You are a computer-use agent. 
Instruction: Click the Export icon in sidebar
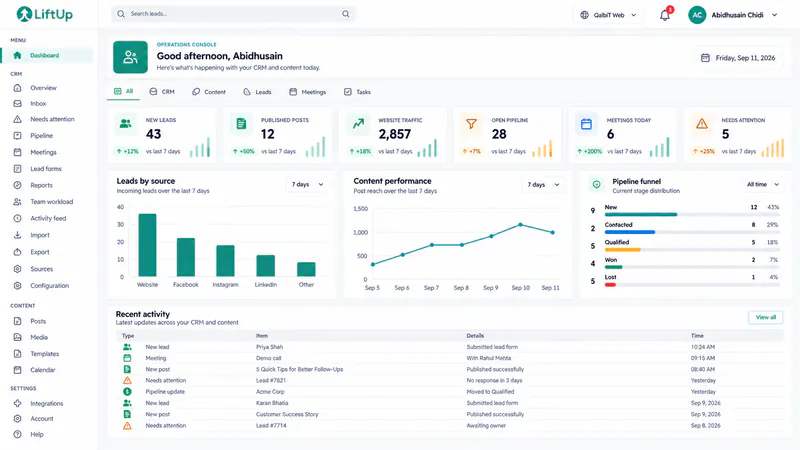17,252
